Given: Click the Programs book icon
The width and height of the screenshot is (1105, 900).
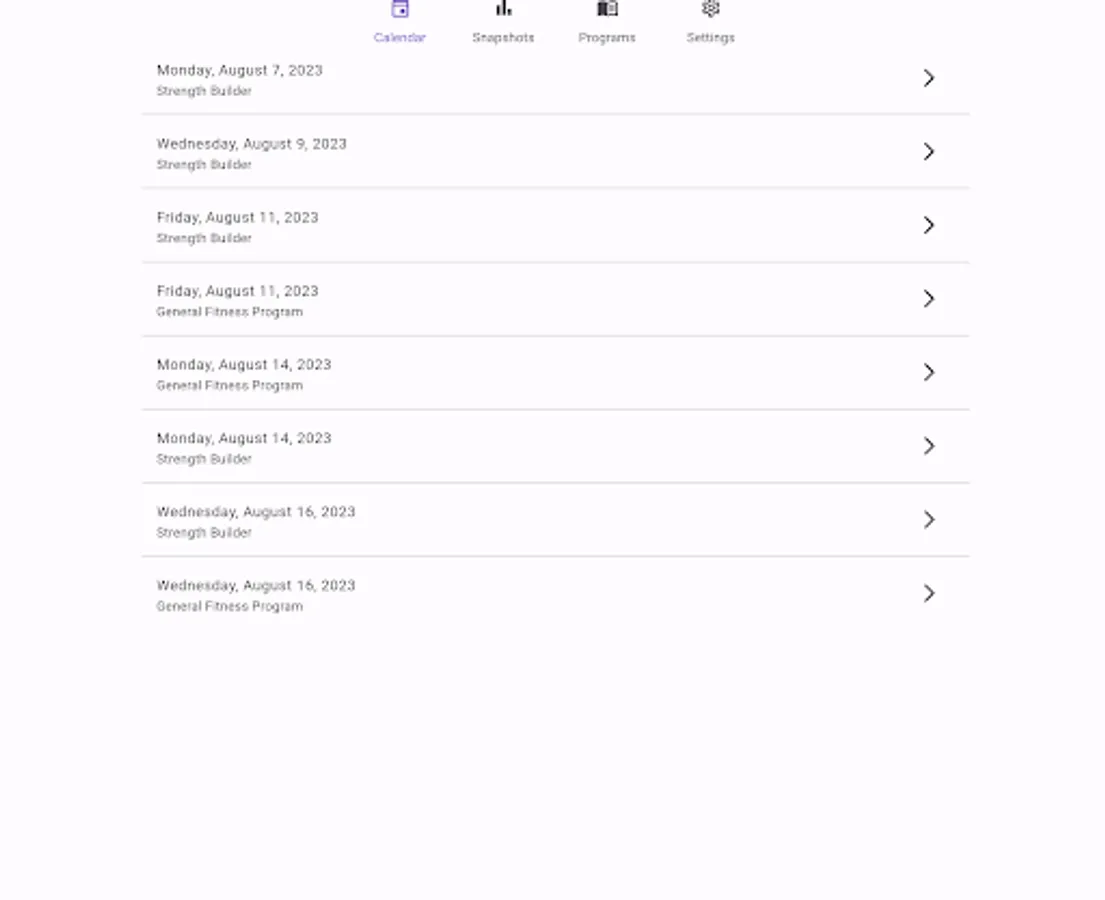Looking at the screenshot, I should 607,9.
